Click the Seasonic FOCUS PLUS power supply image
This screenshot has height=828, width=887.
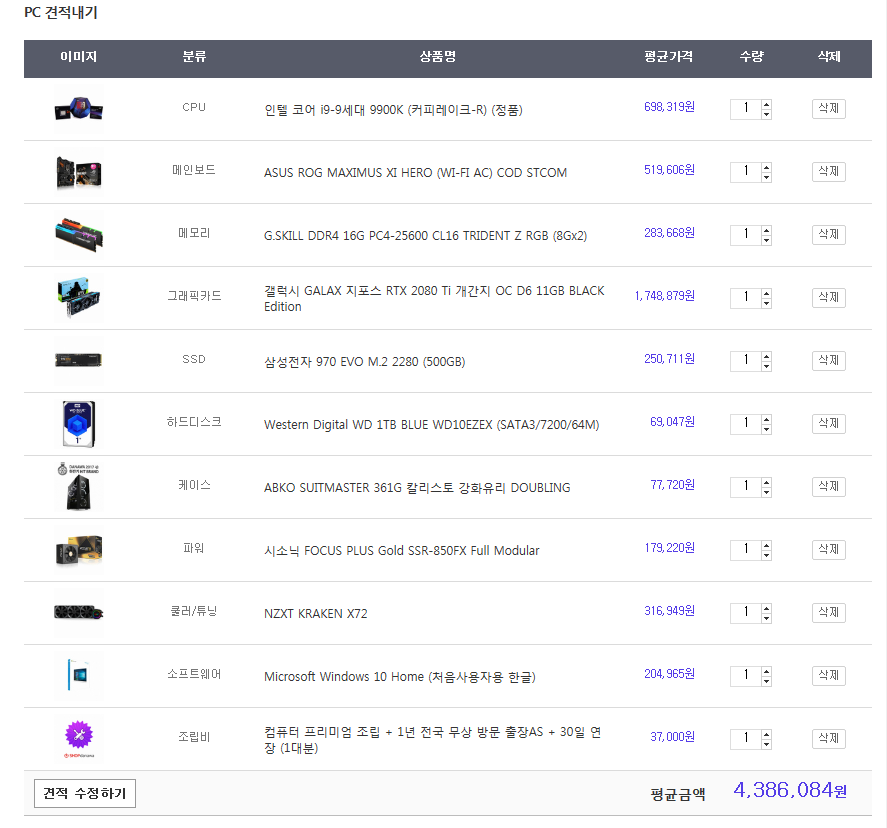[x=79, y=550]
